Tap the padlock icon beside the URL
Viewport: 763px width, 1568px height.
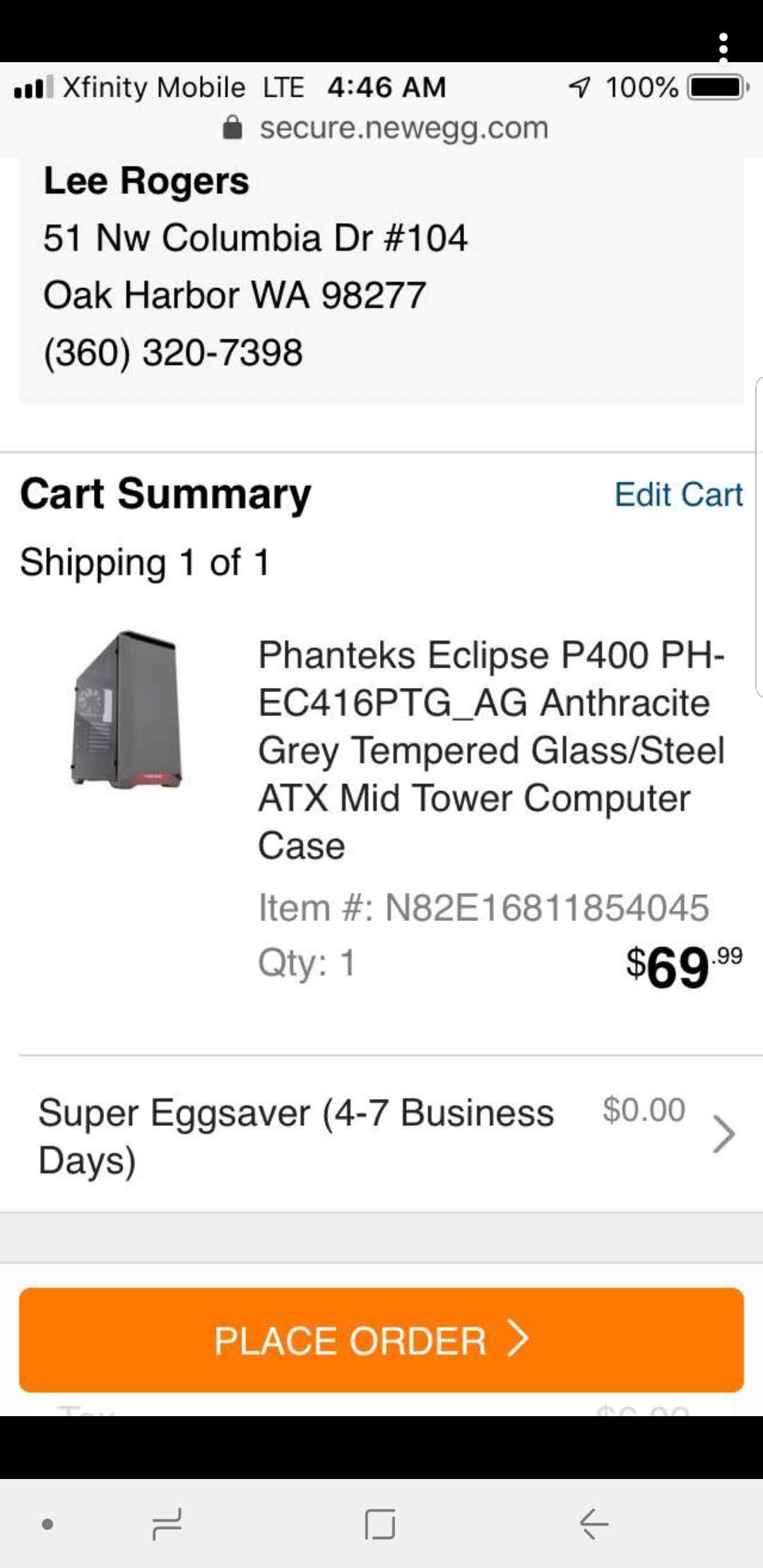[x=232, y=128]
